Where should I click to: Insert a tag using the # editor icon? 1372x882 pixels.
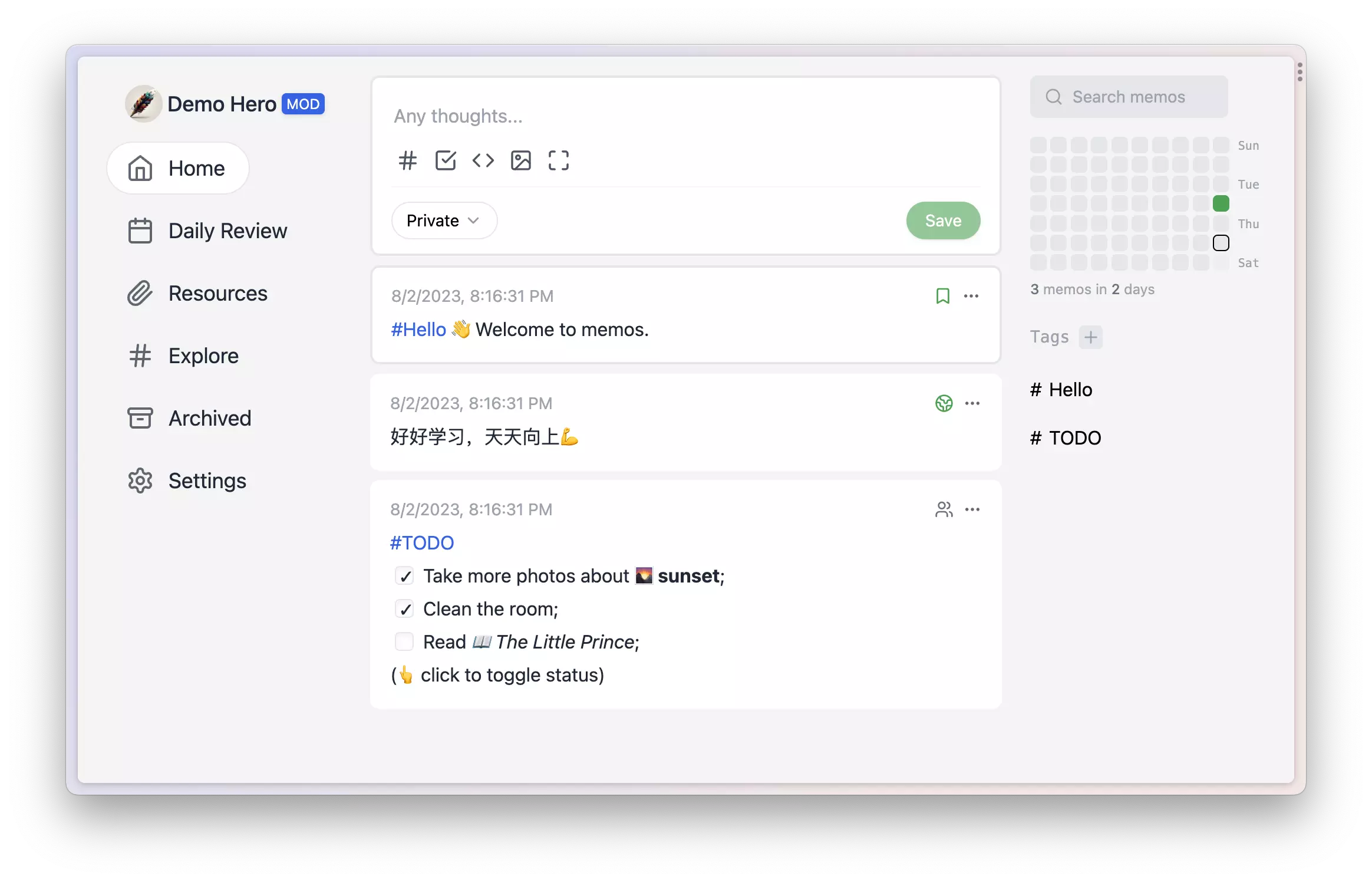click(x=407, y=160)
